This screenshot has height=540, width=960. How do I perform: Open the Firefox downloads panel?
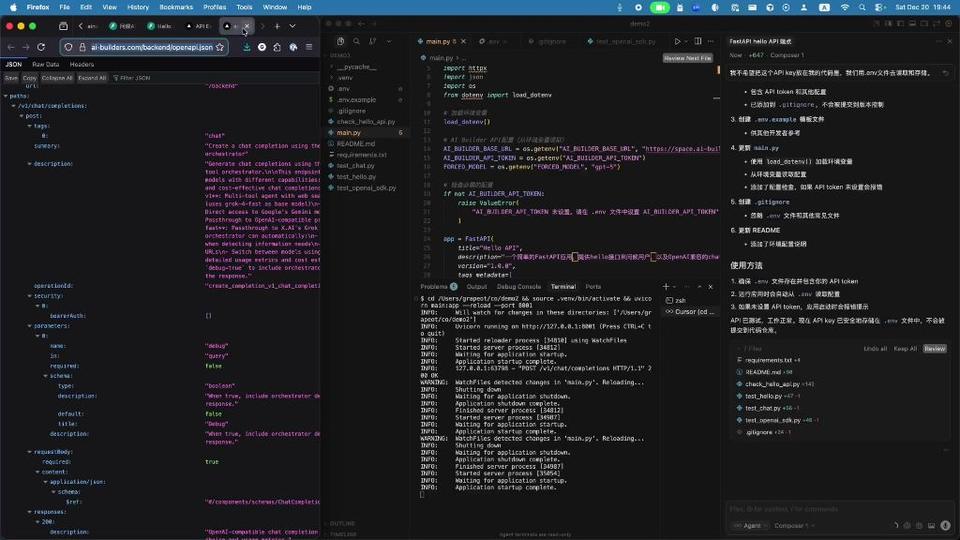click(246, 47)
